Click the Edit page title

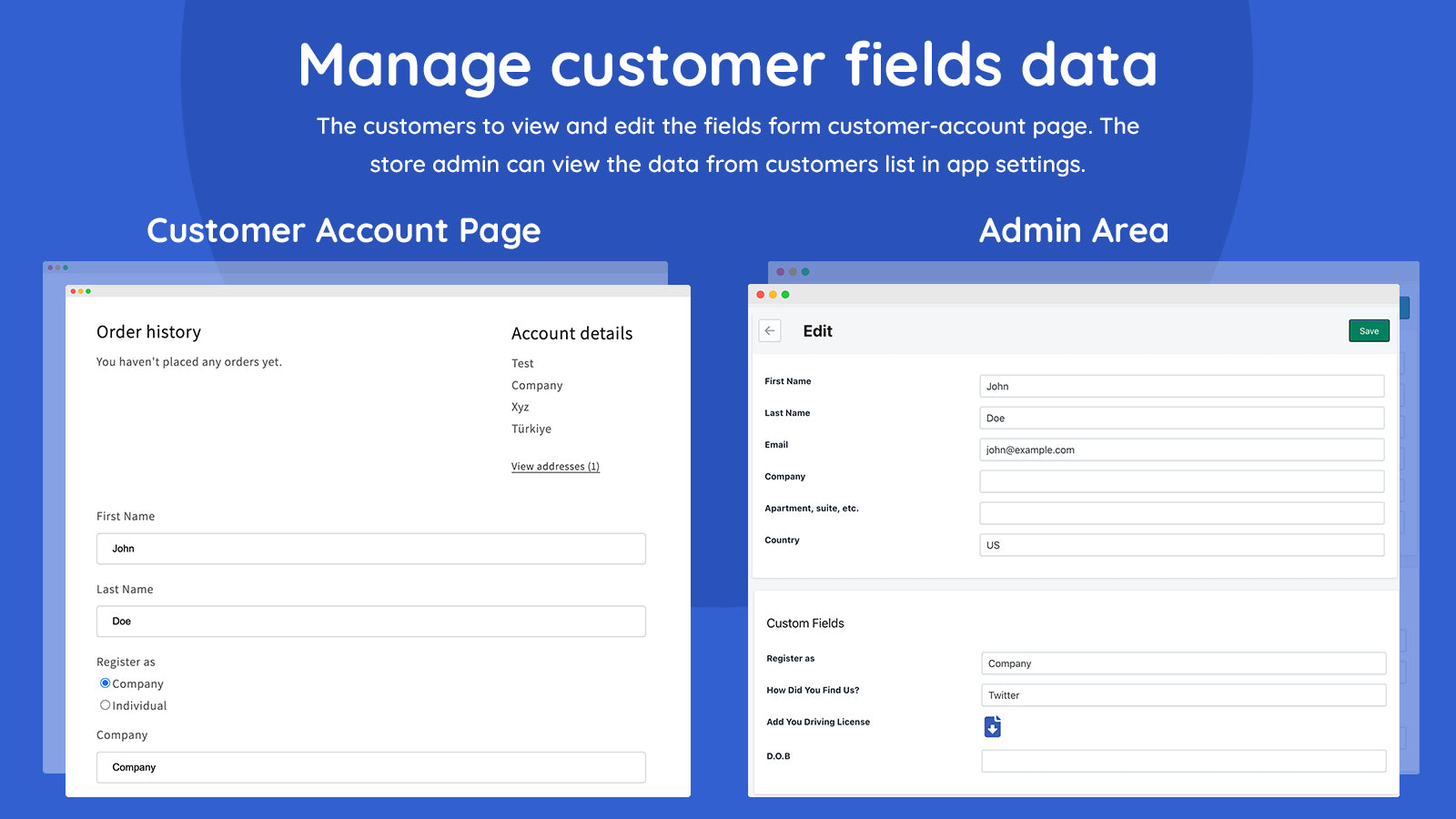[x=817, y=331]
